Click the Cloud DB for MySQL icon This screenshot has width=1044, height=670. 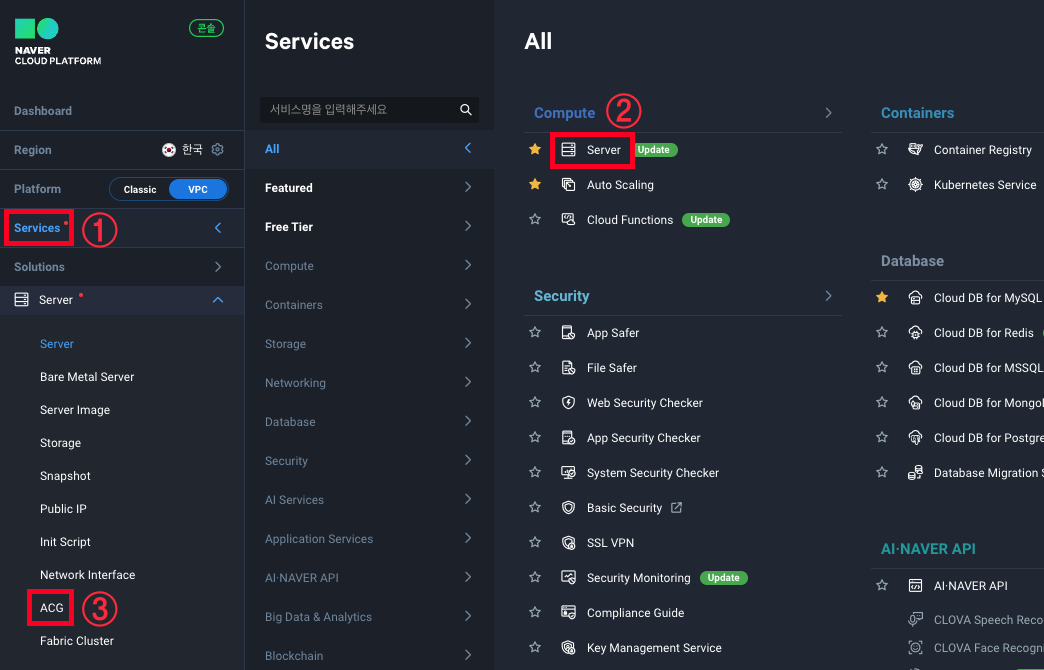click(915, 298)
